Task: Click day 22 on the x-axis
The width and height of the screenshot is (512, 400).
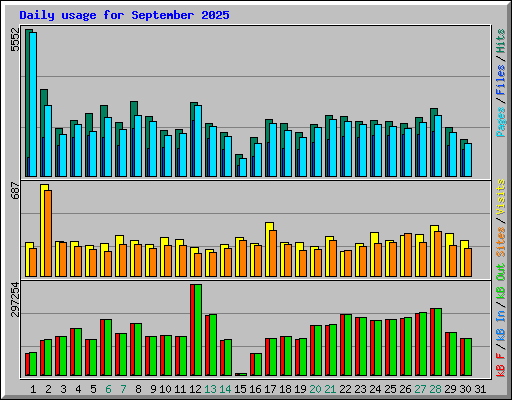Action: [x=345, y=389]
